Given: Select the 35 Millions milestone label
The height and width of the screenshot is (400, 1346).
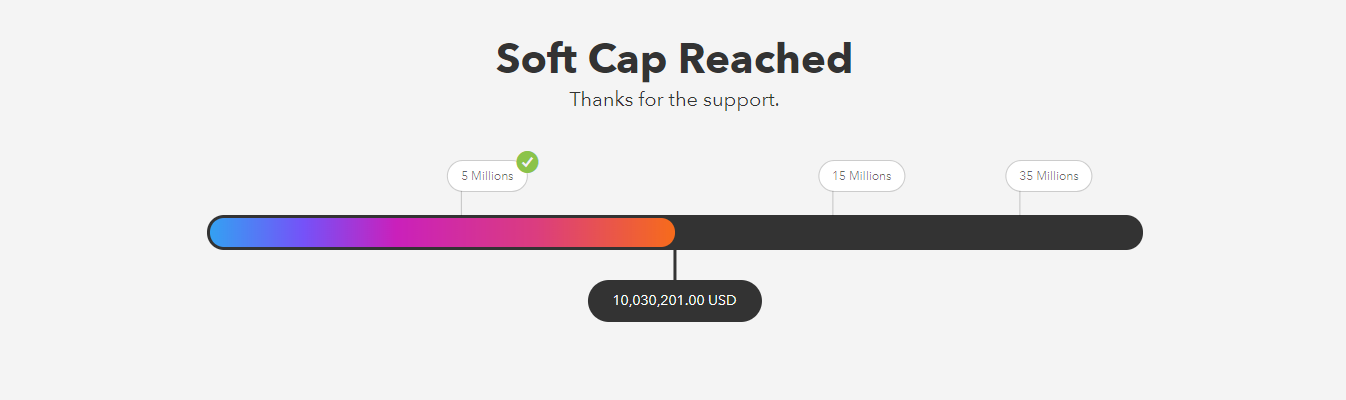Looking at the screenshot, I should 1048,176.
